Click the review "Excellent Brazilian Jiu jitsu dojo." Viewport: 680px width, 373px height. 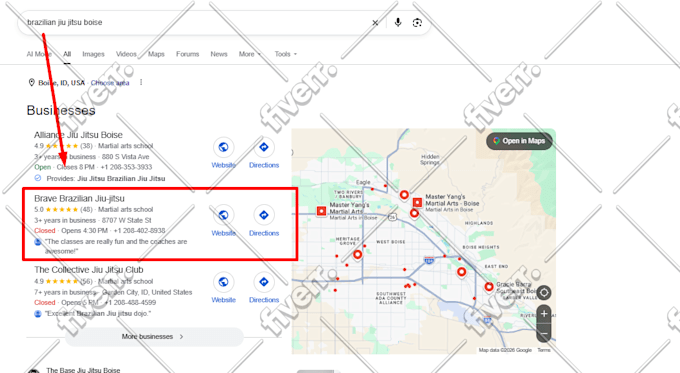click(98, 314)
